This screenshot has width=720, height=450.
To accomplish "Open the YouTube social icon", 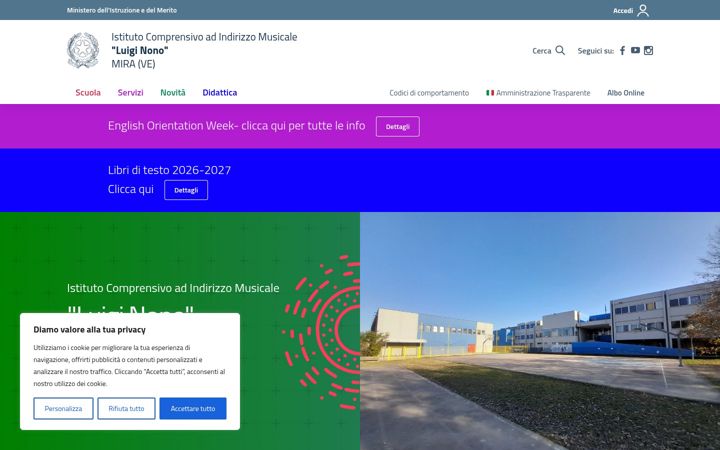I will [635, 51].
